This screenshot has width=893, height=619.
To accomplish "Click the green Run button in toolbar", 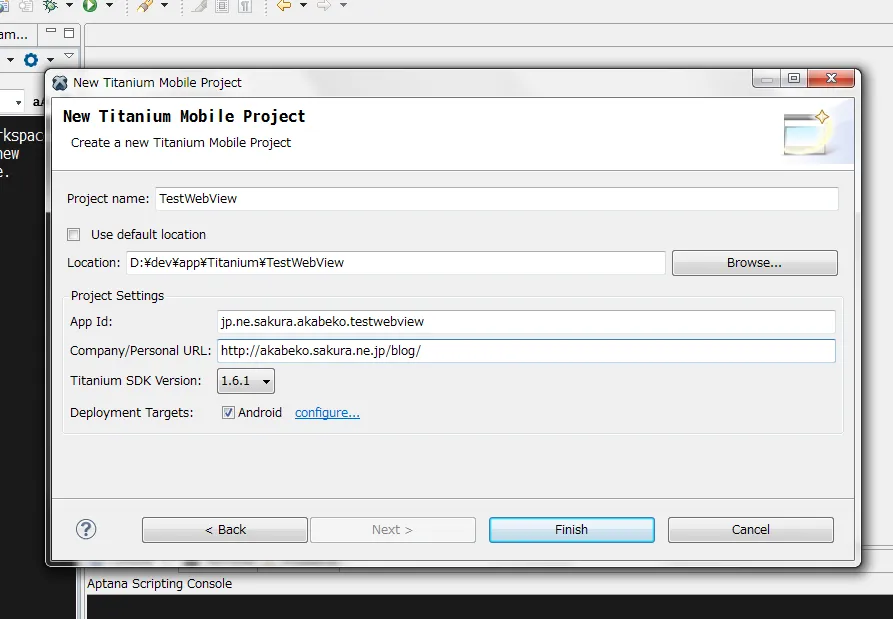I will pos(90,6).
